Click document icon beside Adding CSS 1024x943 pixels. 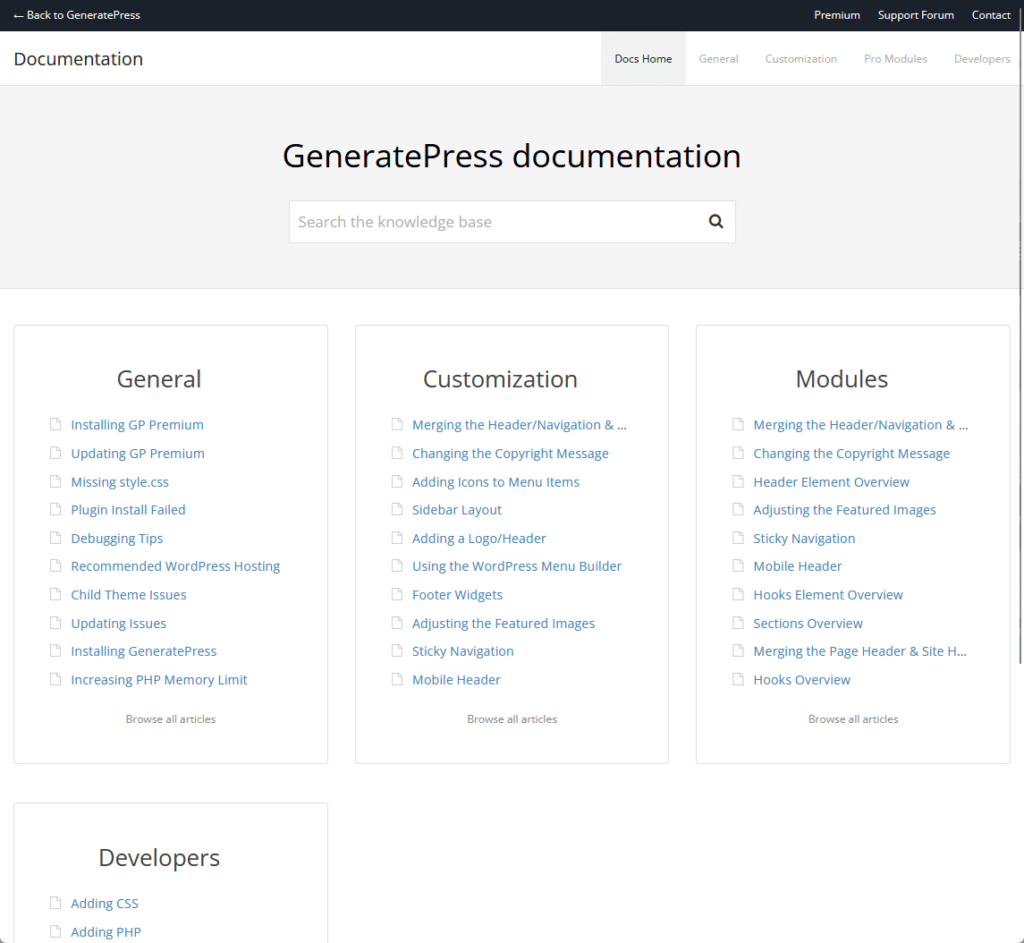click(x=56, y=903)
